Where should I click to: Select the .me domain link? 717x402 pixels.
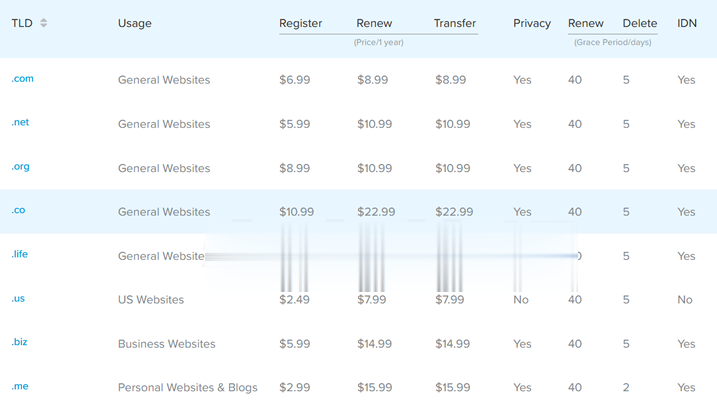click(19, 387)
